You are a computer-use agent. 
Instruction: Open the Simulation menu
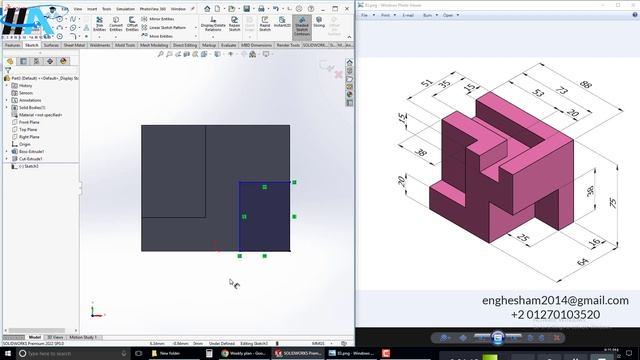pyautogui.click(x=125, y=9)
